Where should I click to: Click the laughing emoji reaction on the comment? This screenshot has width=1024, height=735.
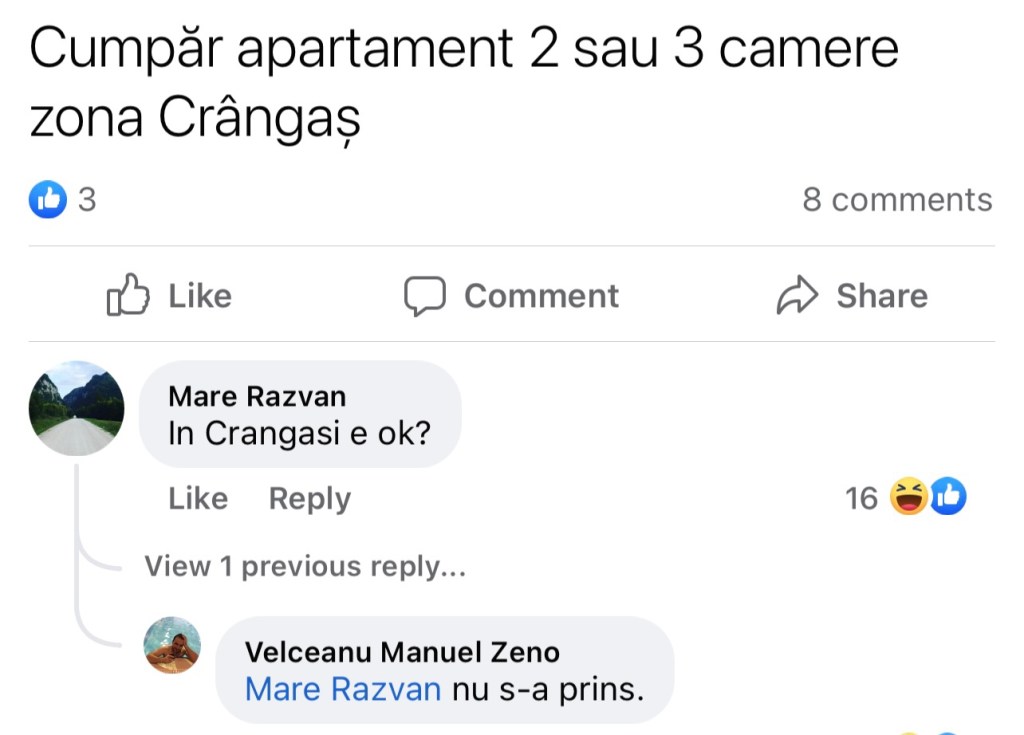[909, 497]
